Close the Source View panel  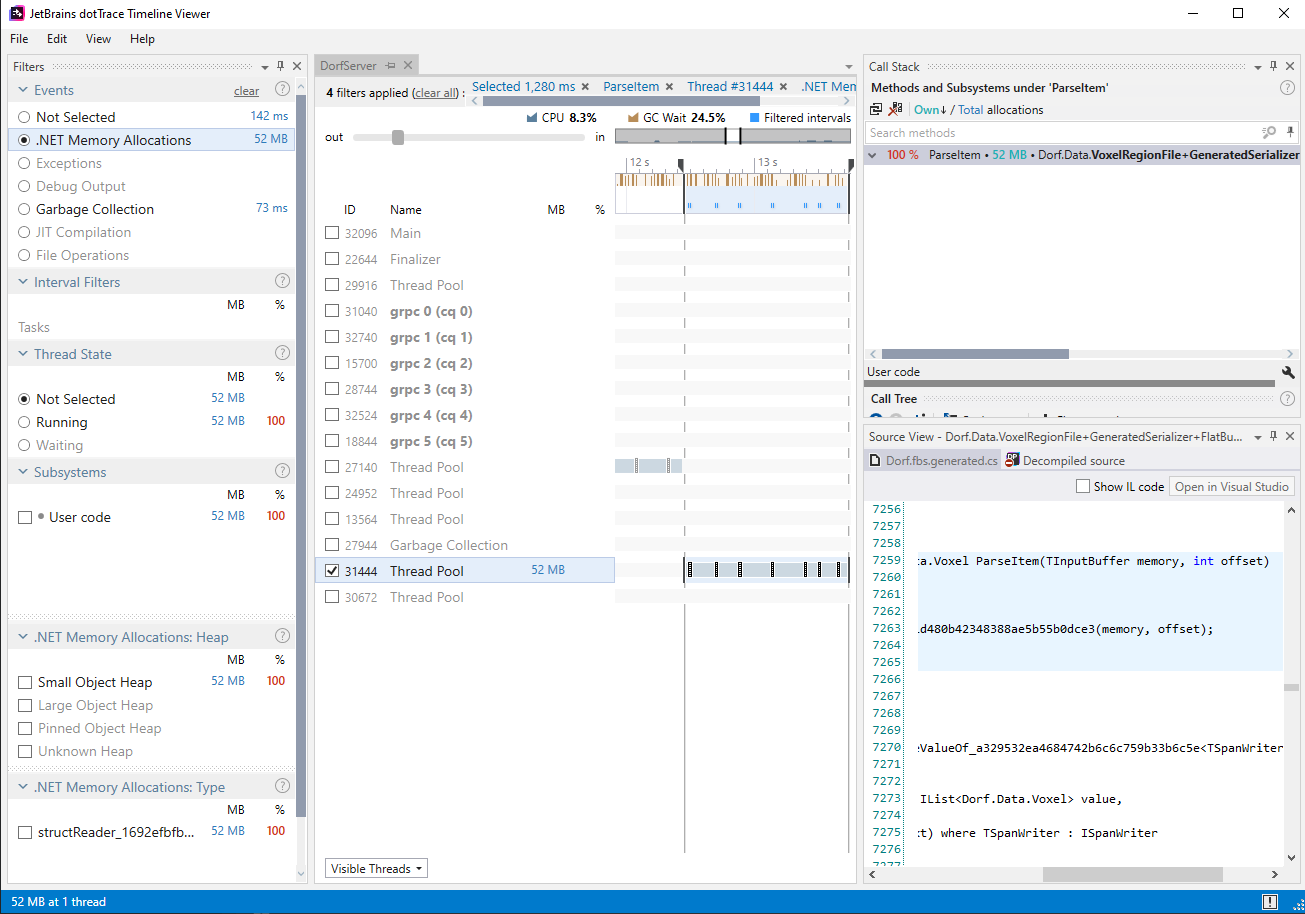tap(1289, 436)
